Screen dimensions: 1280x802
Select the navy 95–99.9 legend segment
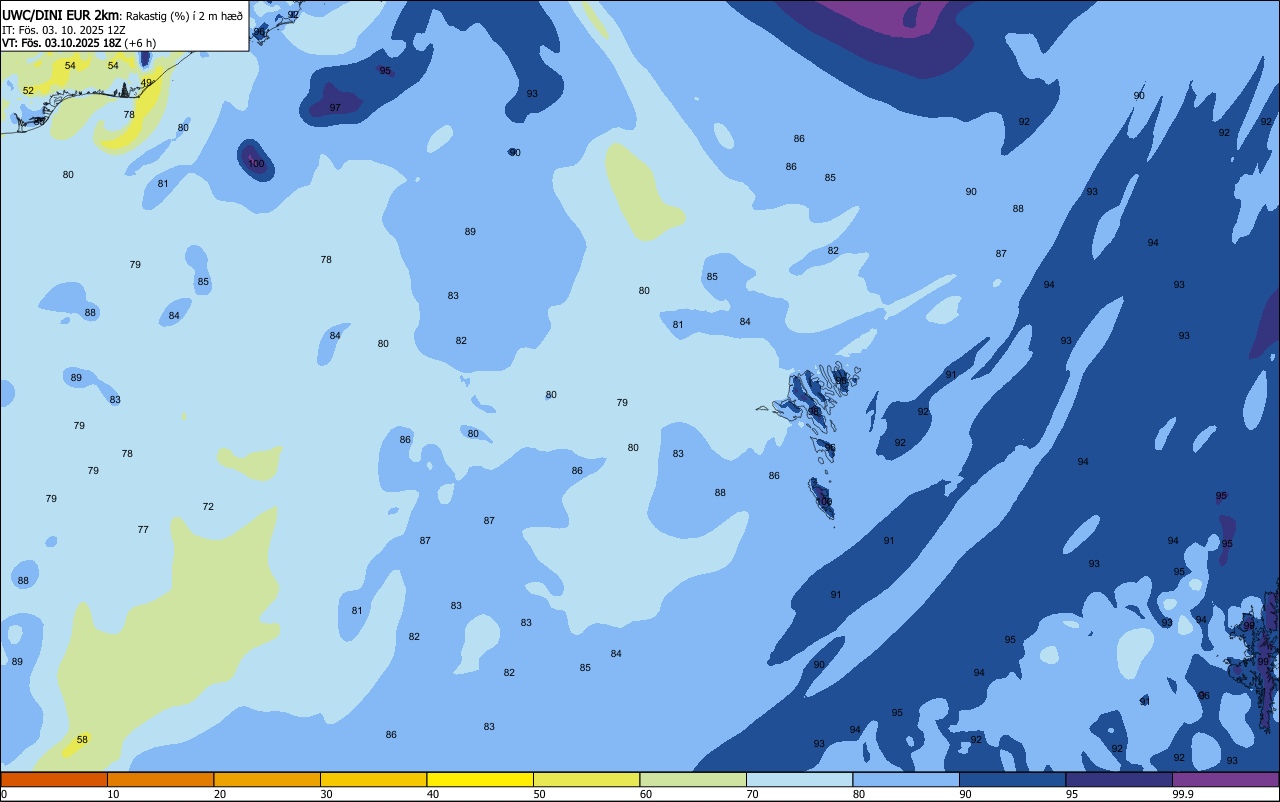(1119, 779)
